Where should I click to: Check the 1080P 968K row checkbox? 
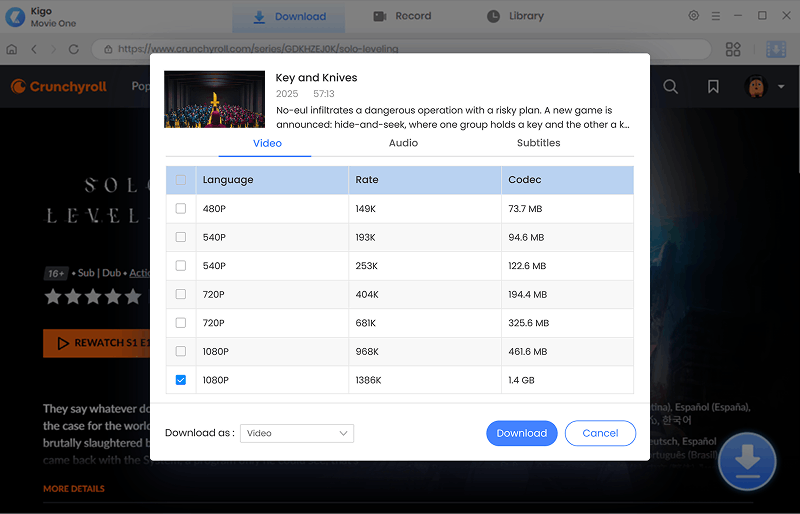(x=181, y=351)
